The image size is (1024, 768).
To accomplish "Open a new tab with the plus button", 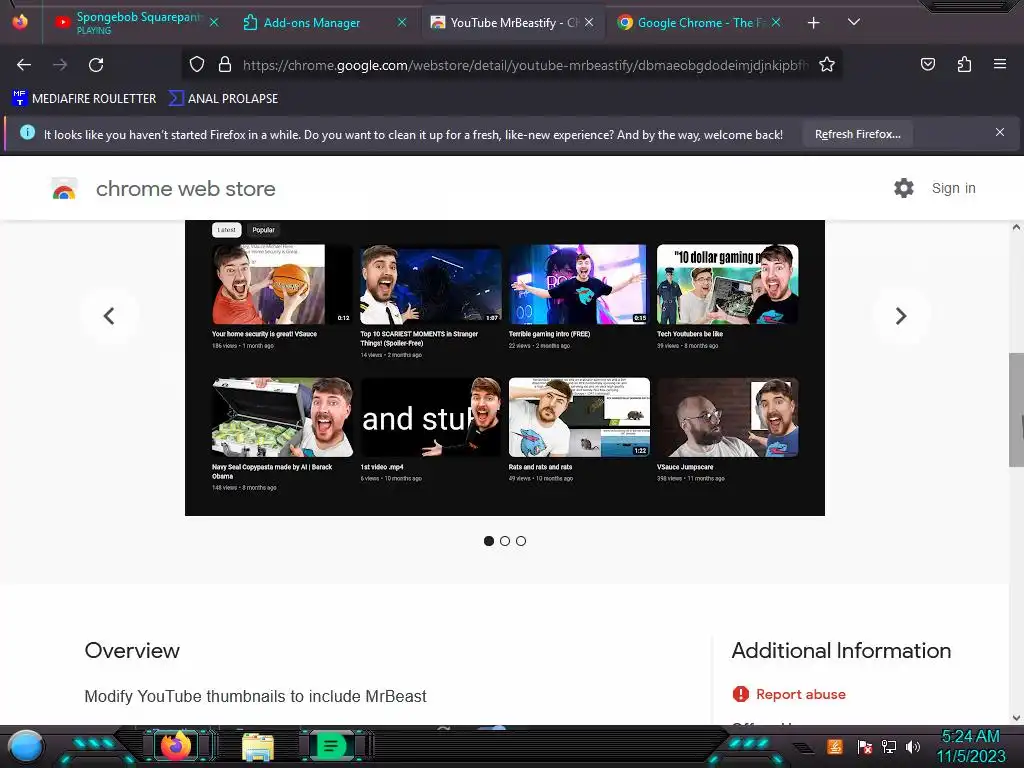I will [x=813, y=23].
